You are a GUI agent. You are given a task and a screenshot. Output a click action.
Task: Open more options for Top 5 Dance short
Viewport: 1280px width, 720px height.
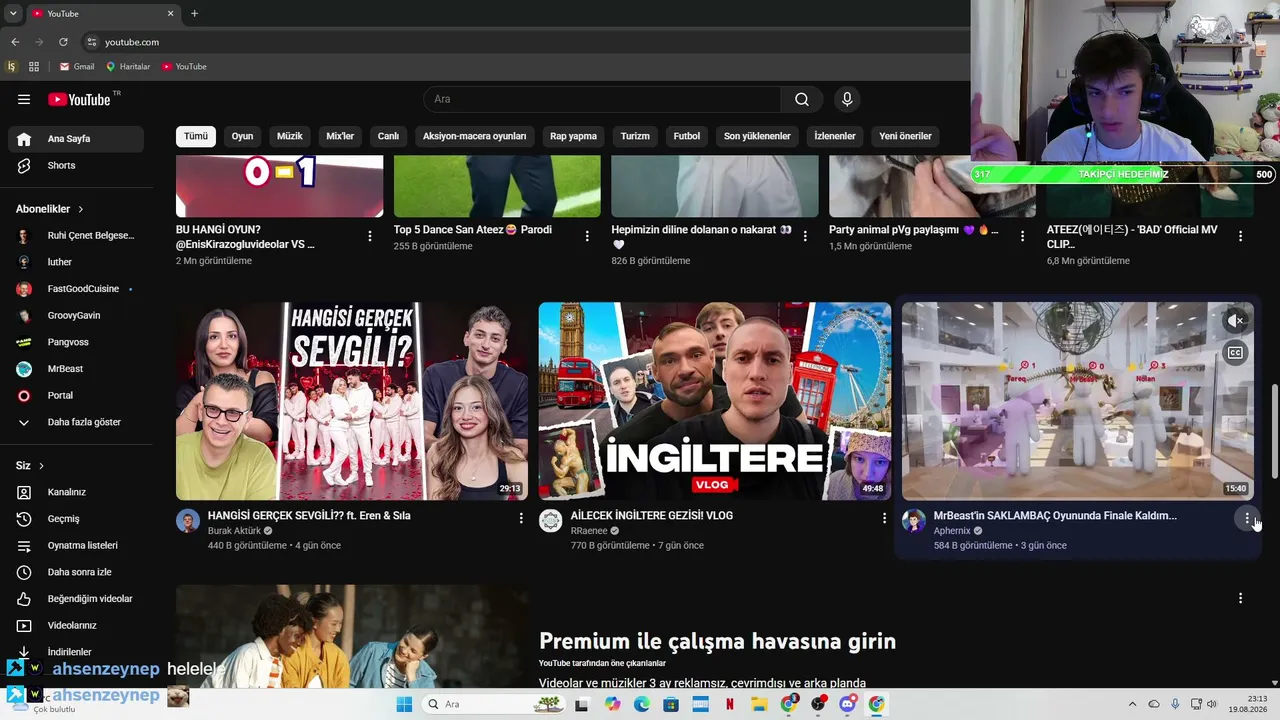click(x=587, y=236)
